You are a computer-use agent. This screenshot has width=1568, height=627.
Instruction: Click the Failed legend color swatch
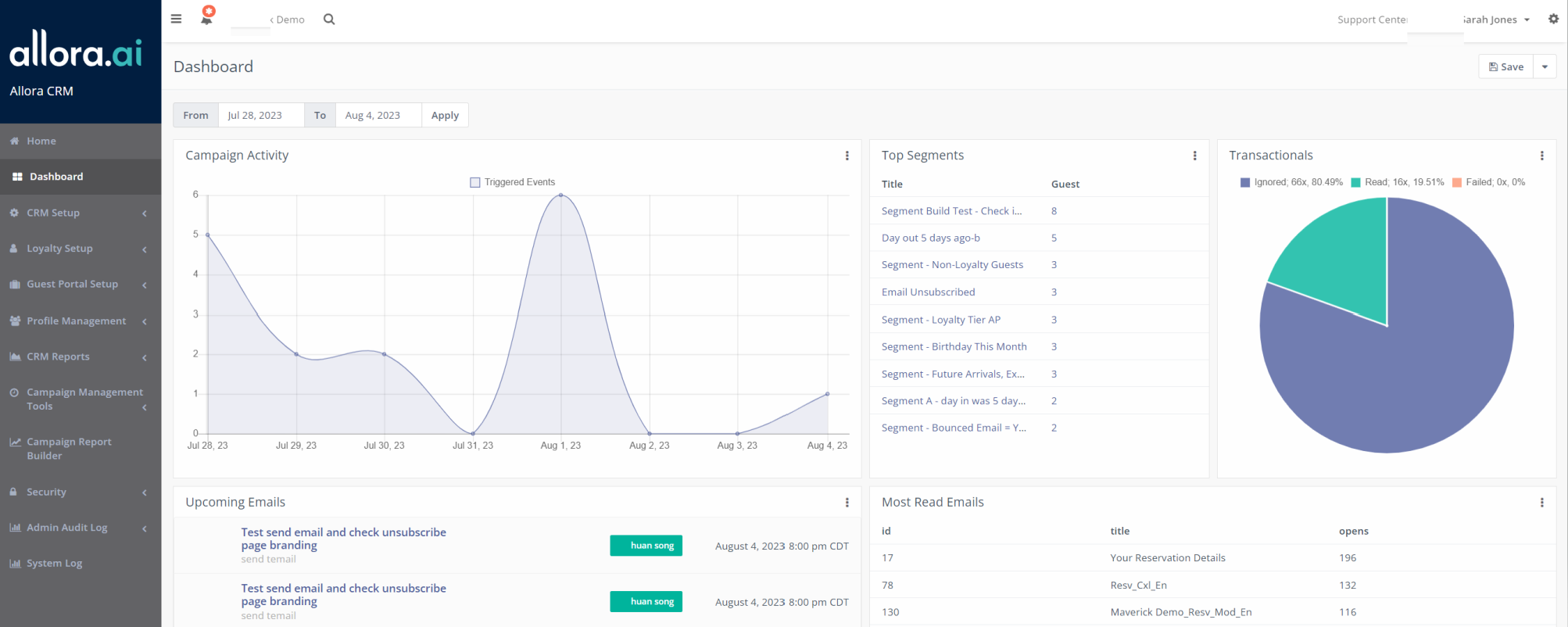1457,182
